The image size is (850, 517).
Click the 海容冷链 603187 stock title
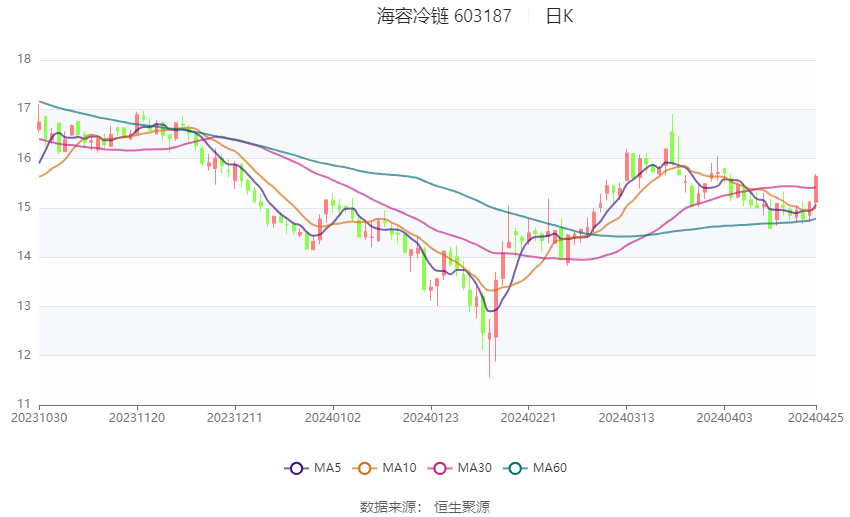444,16
